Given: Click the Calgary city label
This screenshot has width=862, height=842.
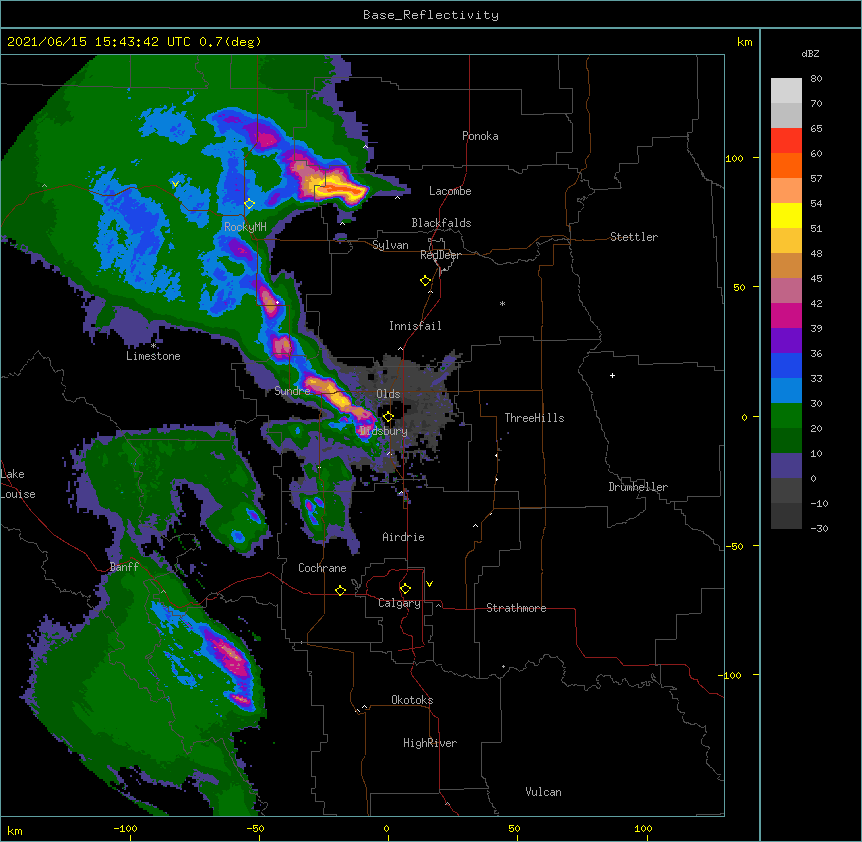Looking at the screenshot, I should point(399,603).
